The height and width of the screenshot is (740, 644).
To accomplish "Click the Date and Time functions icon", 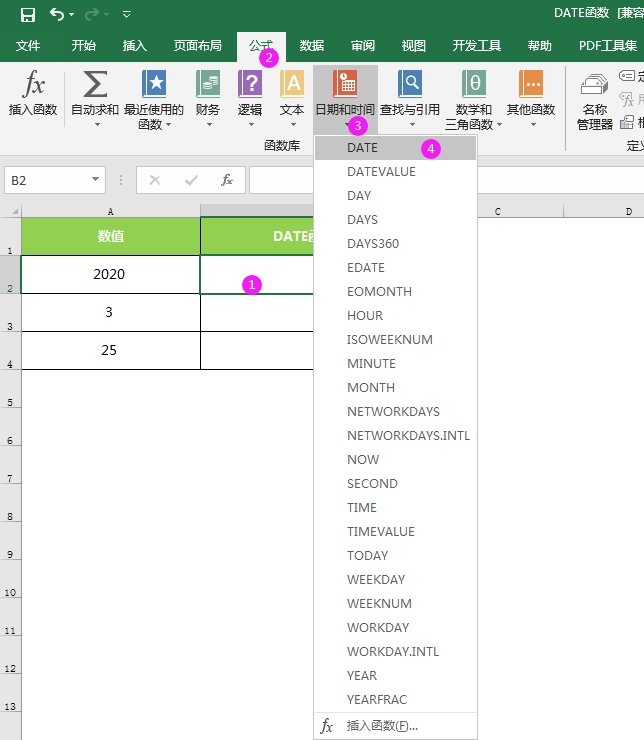I will [x=345, y=84].
